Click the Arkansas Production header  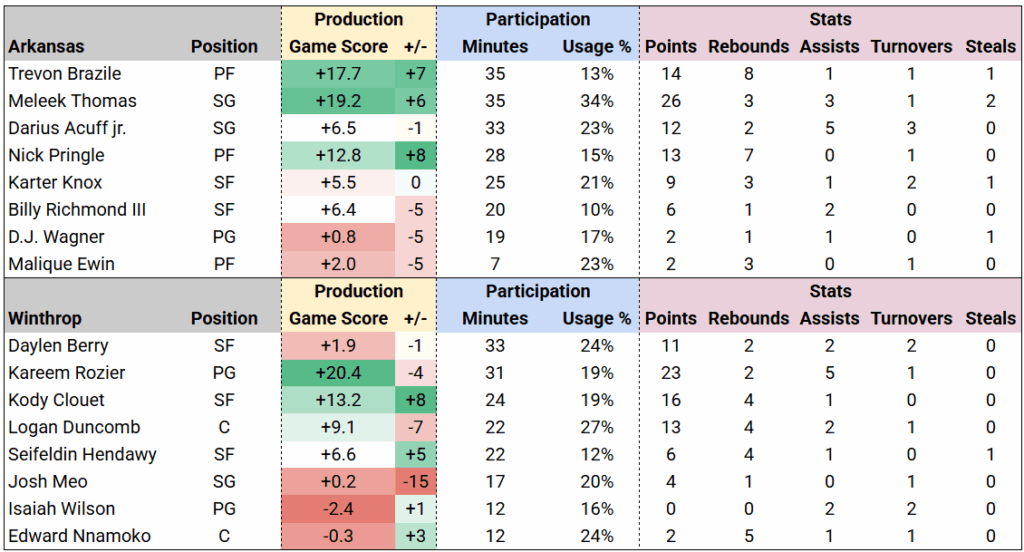pos(358,19)
